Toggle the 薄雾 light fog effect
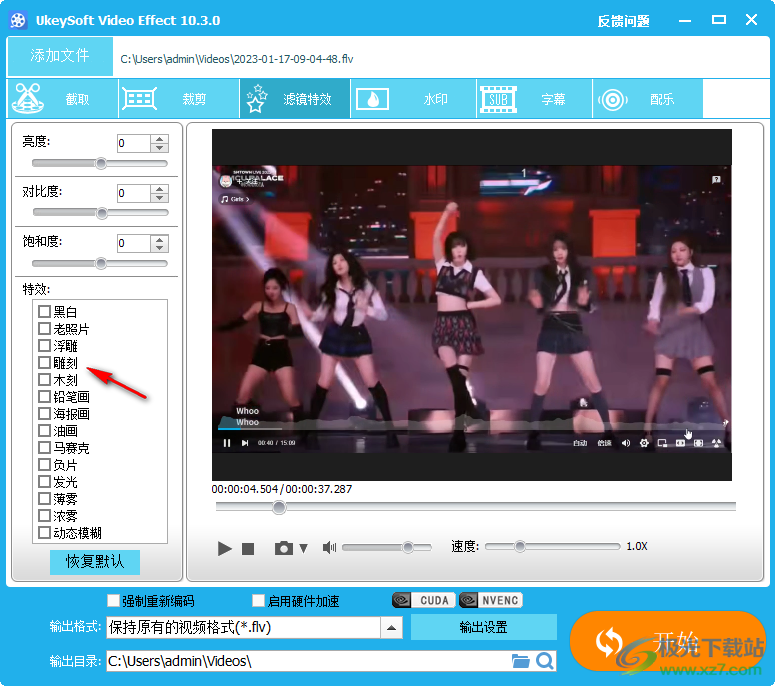Image resolution: width=775 pixels, height=686 pixels. 44,499
